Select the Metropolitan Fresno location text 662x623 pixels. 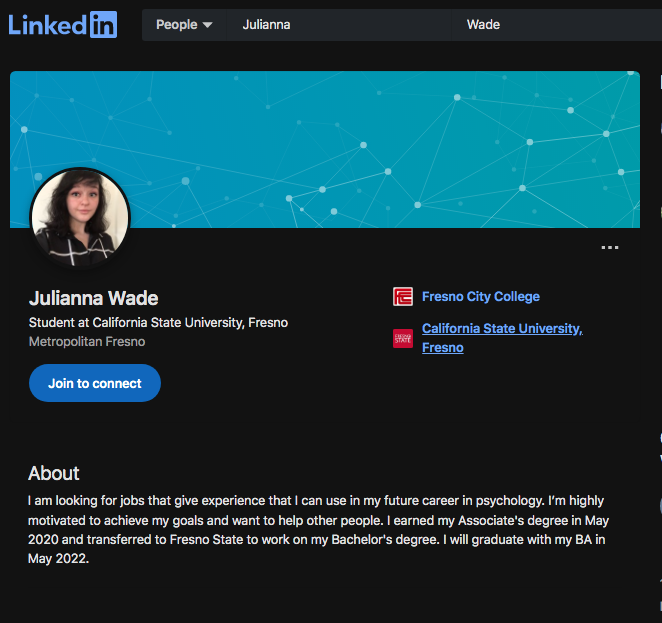point(87,341)
